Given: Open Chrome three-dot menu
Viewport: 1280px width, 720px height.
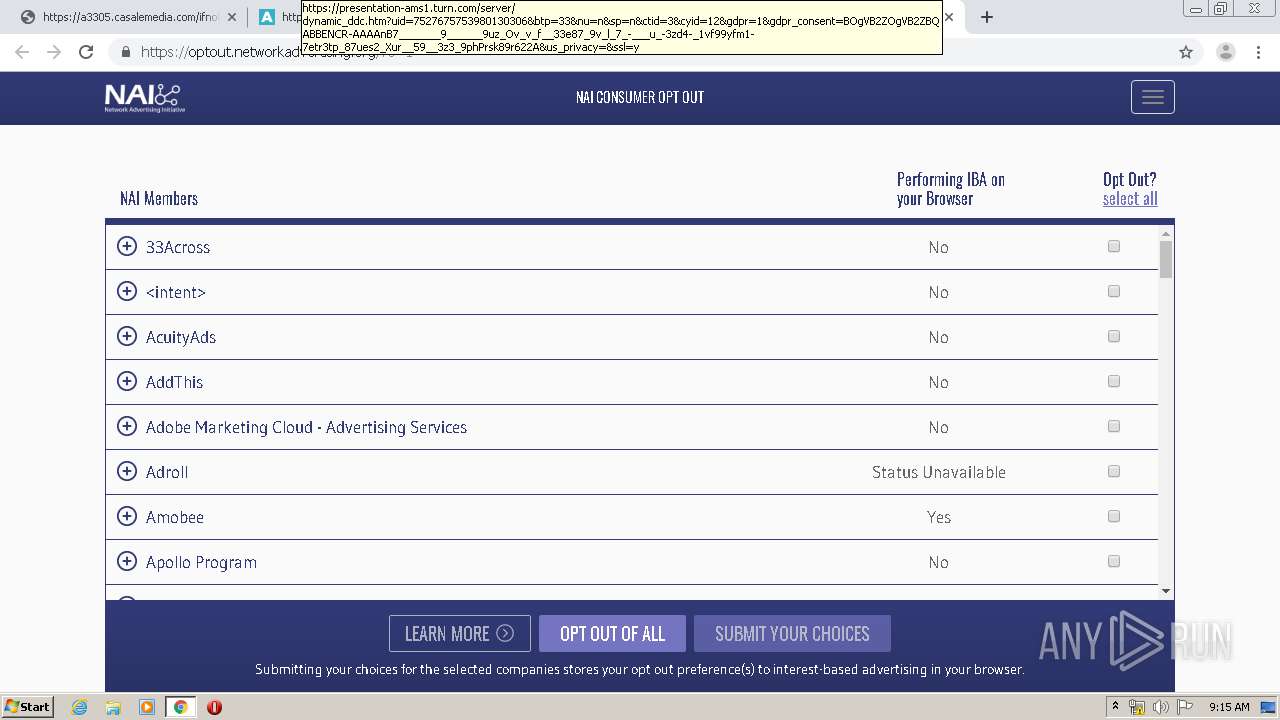Looking at the screenshot, I should [1258, 52].
